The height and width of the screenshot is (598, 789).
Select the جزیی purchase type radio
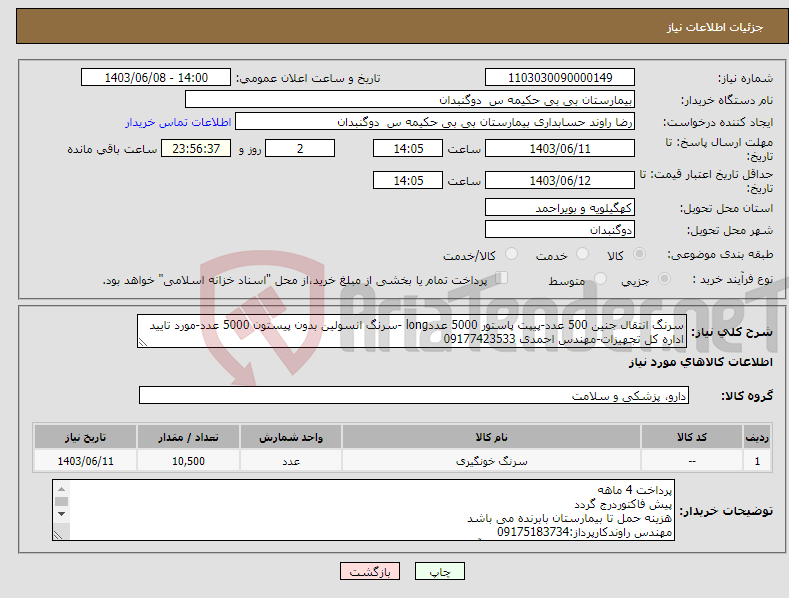point(664,278)
